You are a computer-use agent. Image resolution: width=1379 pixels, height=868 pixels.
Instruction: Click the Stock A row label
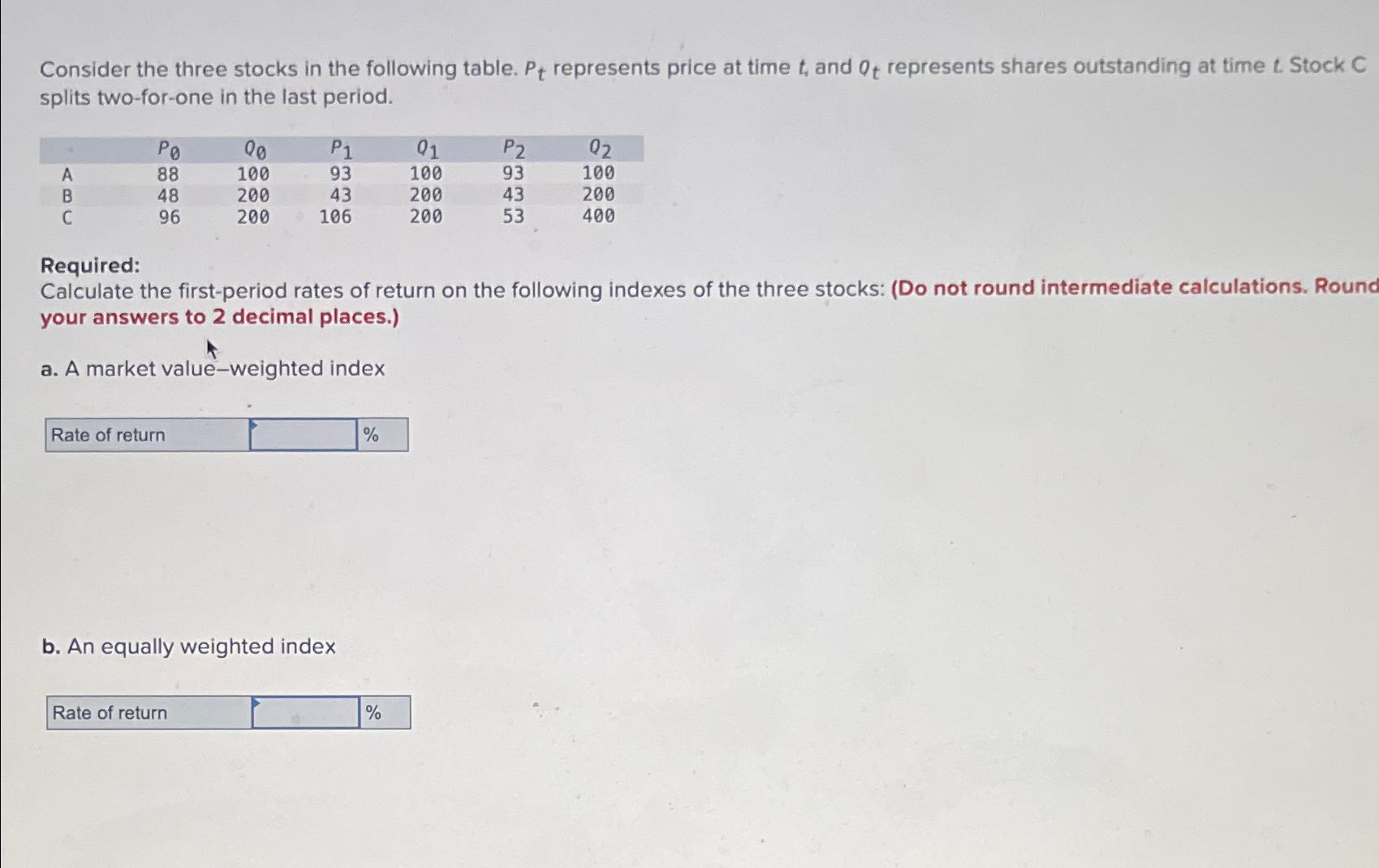(68, 174)
